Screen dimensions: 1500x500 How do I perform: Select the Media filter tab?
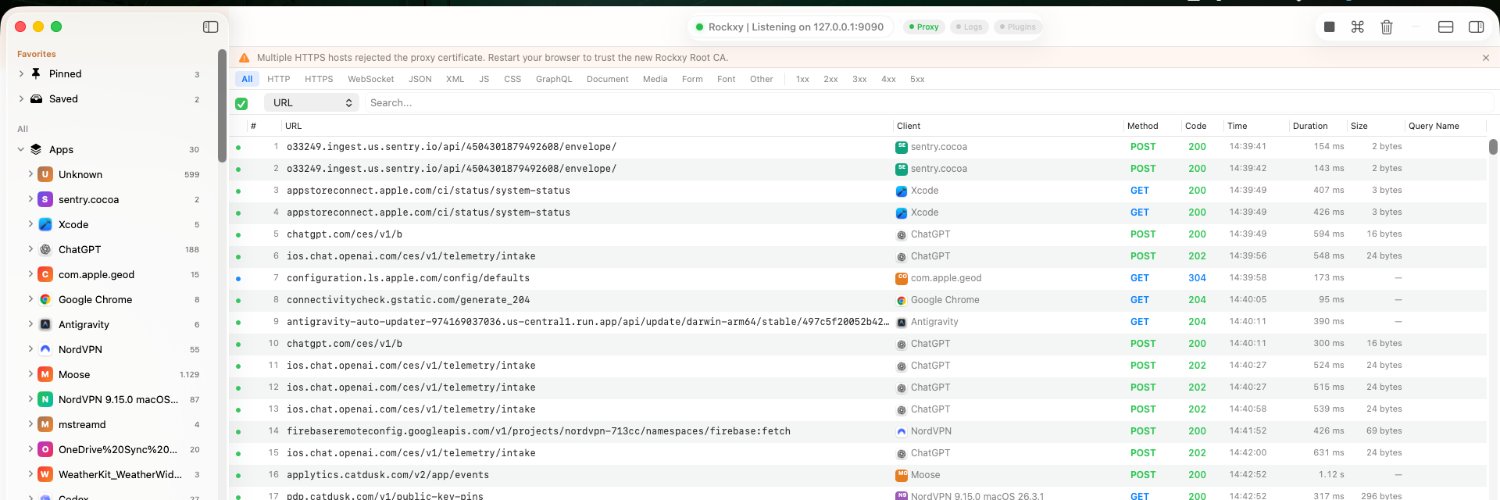coord(655,79)
